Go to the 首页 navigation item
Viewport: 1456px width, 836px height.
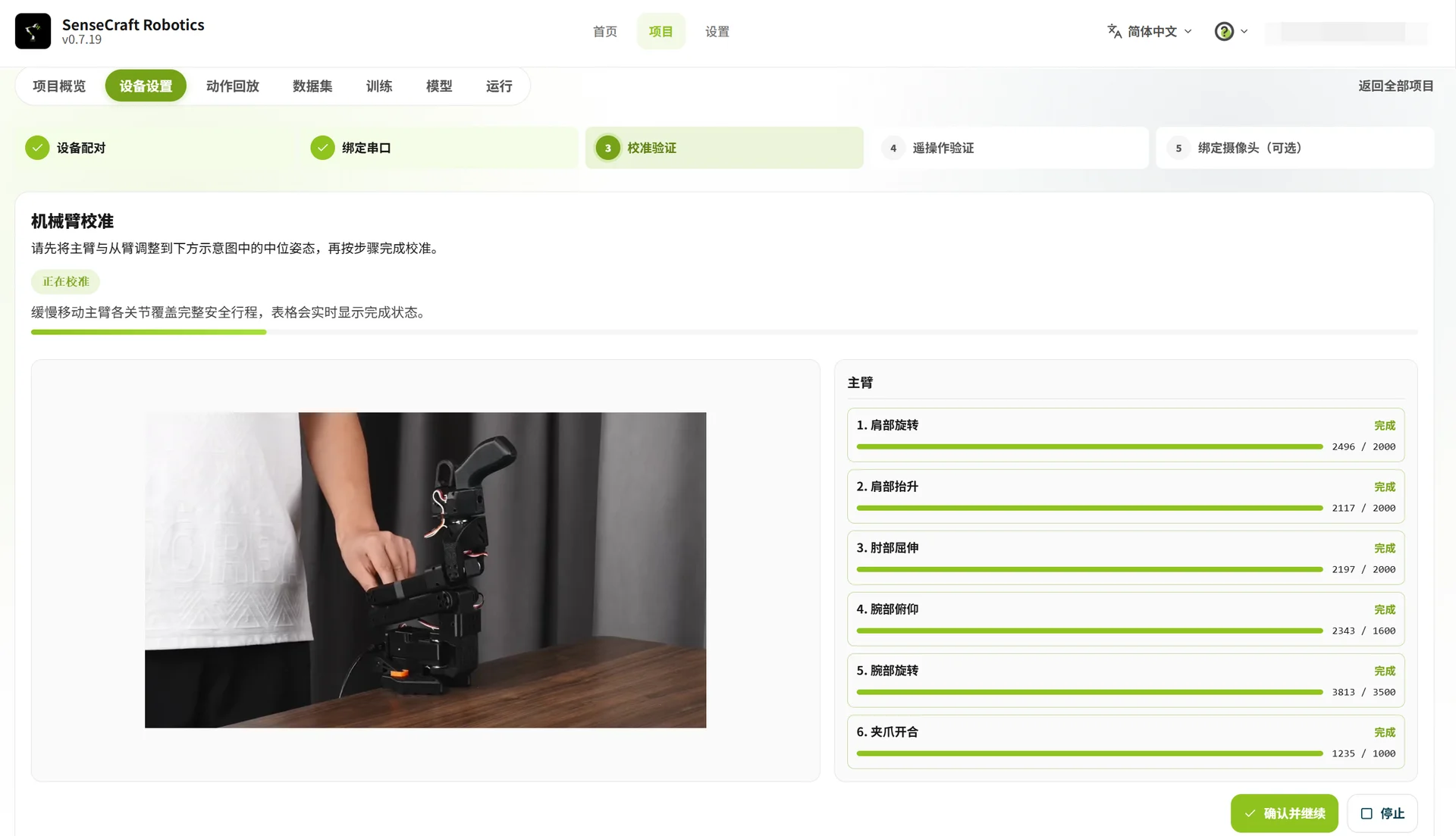click(604, 31)
